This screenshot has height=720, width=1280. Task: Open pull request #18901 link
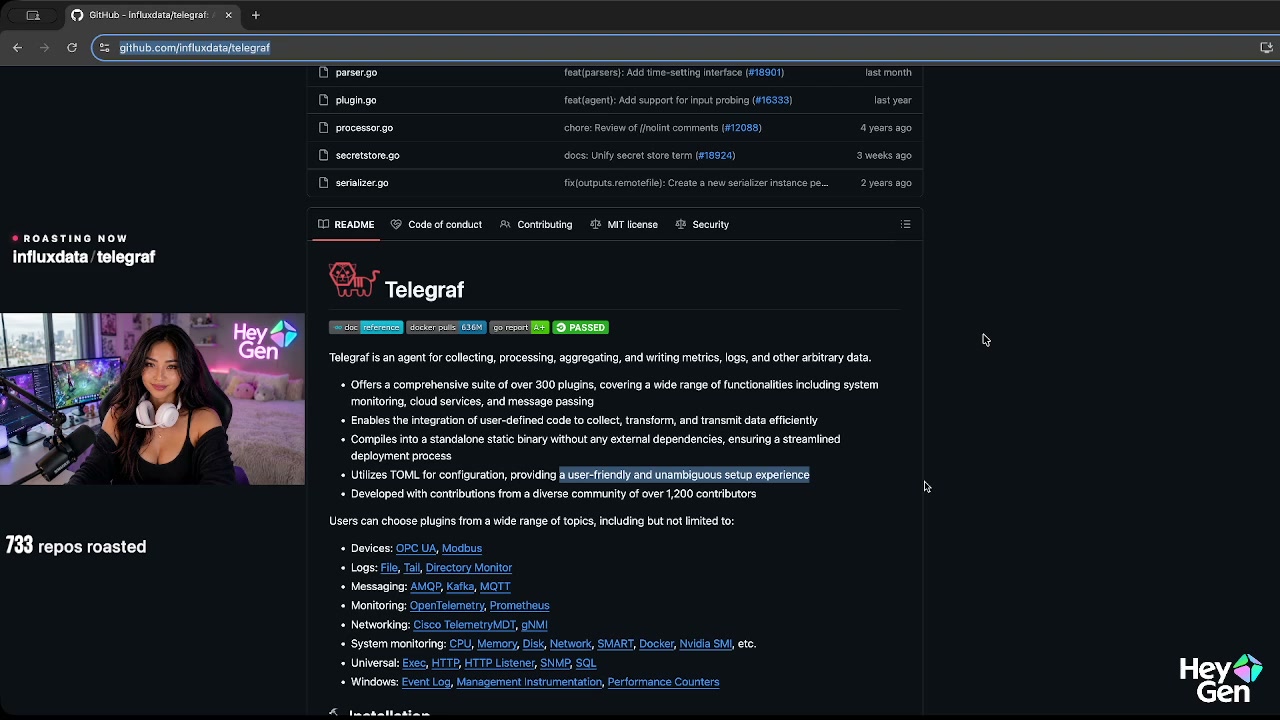(x=764, y=72)
